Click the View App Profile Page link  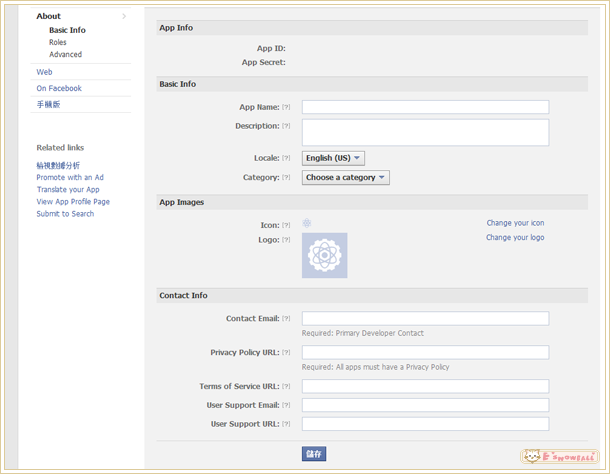tap(73, 202)
